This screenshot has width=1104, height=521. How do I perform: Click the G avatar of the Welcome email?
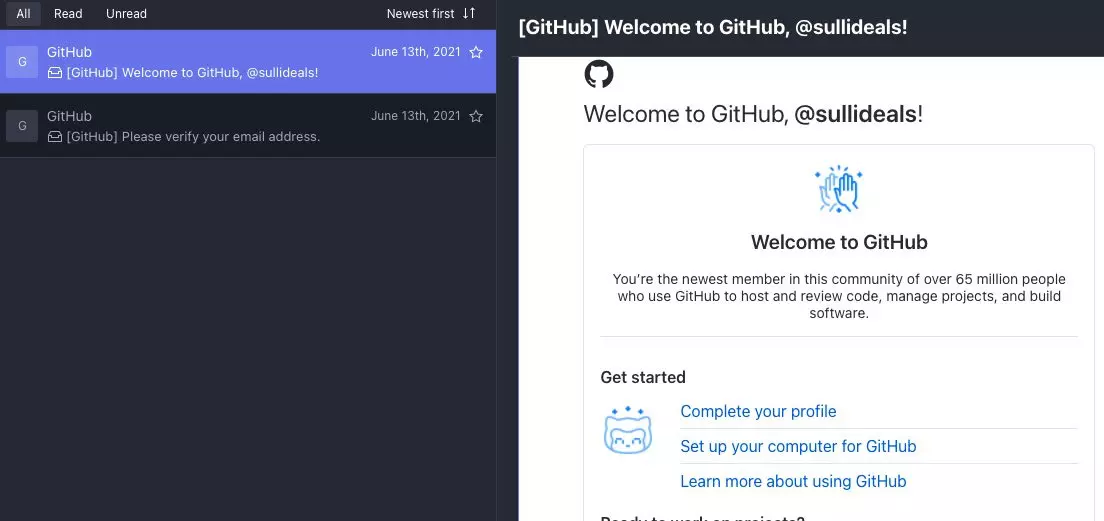(x=22, y=62)
